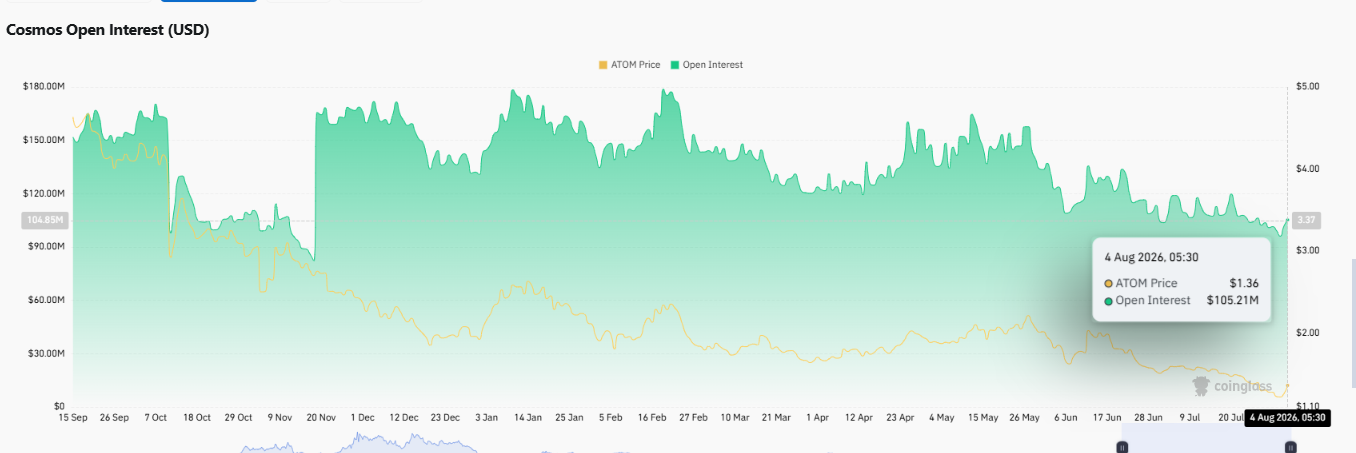Screen dimensions: 1356x453
Task: Click the 4 Aug 2026, 05:30 axis date label
Action: tap(1286, 417)
